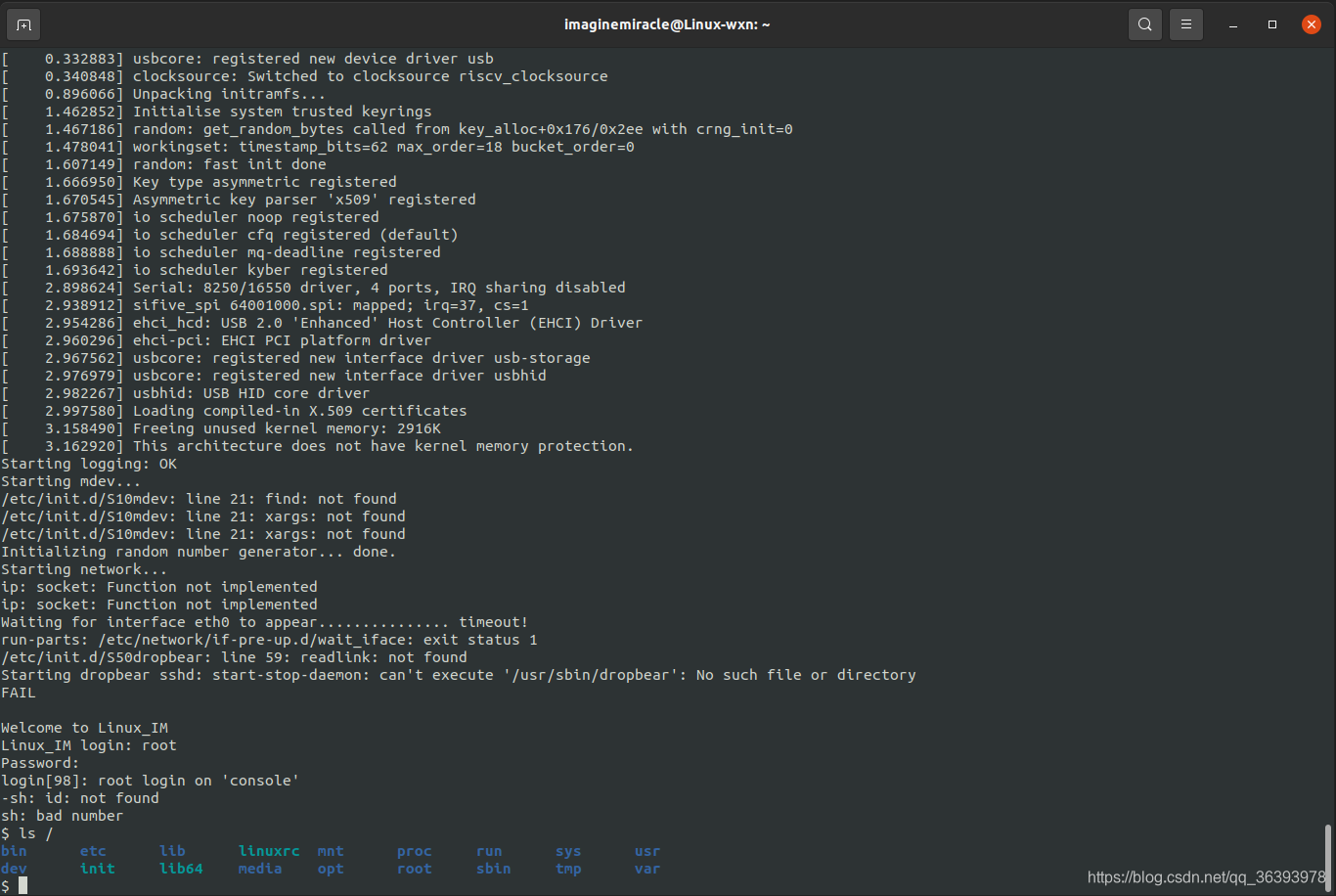The width and height of the screenshot is (1336, 896).
Task: Click the 'sh: bad number' line
Action: coord(63,816)
